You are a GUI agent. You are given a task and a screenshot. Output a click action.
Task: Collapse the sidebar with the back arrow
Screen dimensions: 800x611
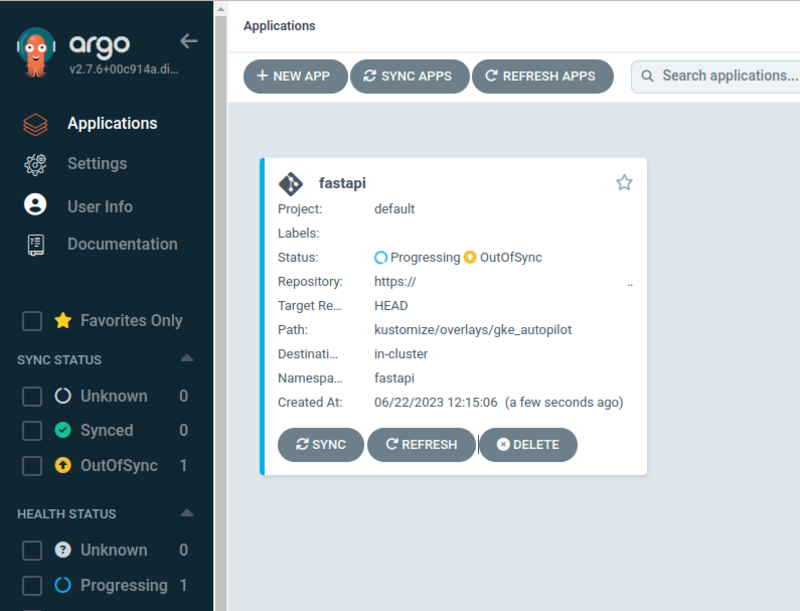click(x=189, y=41)
